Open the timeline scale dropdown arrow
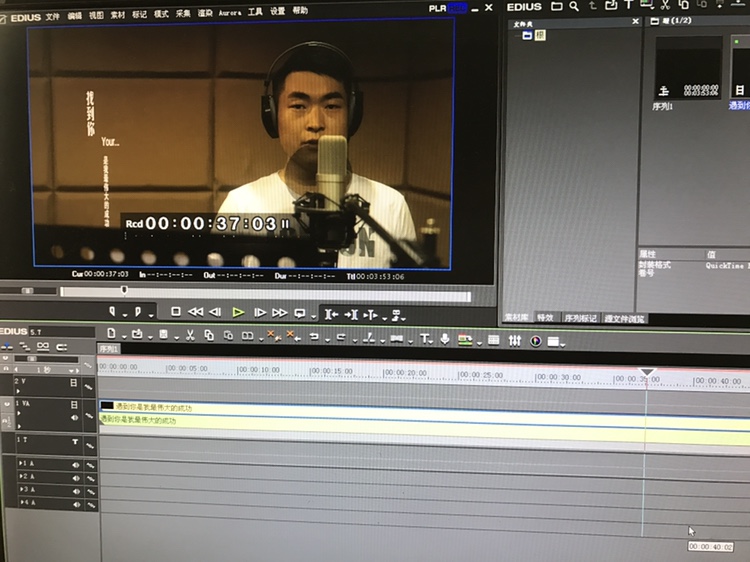The height and width of the screenshot is (562, 750). click(72, 371)
